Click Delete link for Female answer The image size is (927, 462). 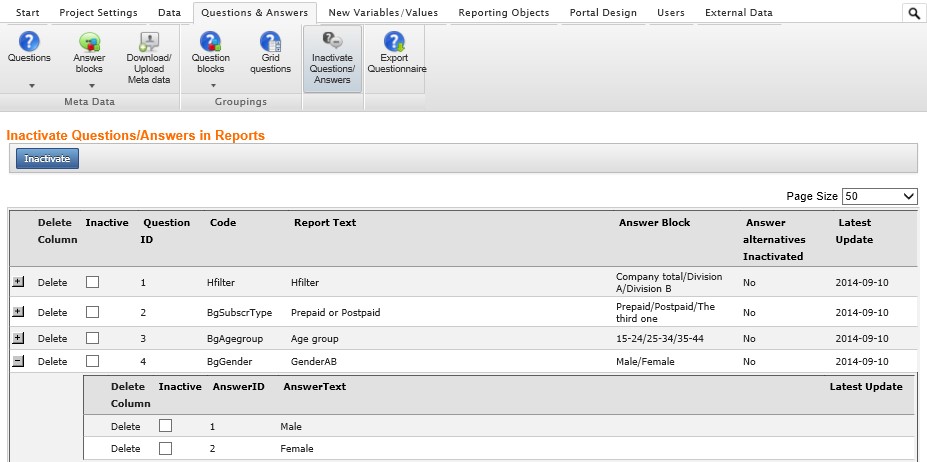click(126, 449)
